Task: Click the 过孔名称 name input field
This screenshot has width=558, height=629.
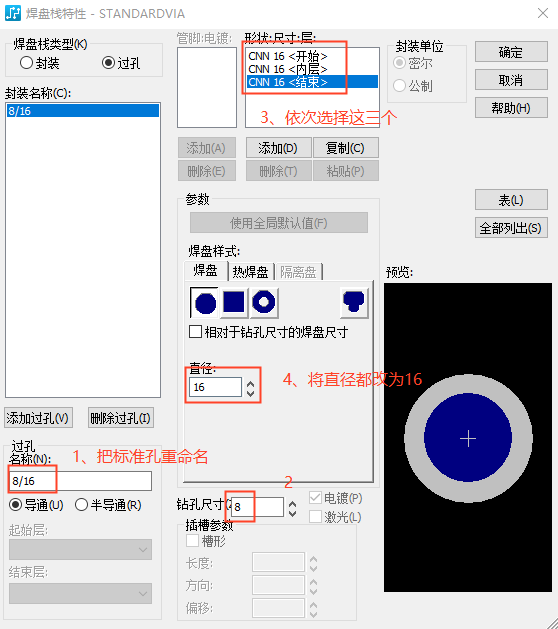Action: (80, 481)
